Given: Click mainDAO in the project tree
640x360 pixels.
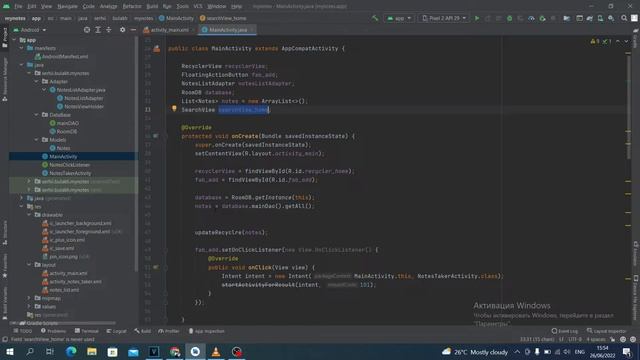Looking at the screenshot, I should pos(68,123).
